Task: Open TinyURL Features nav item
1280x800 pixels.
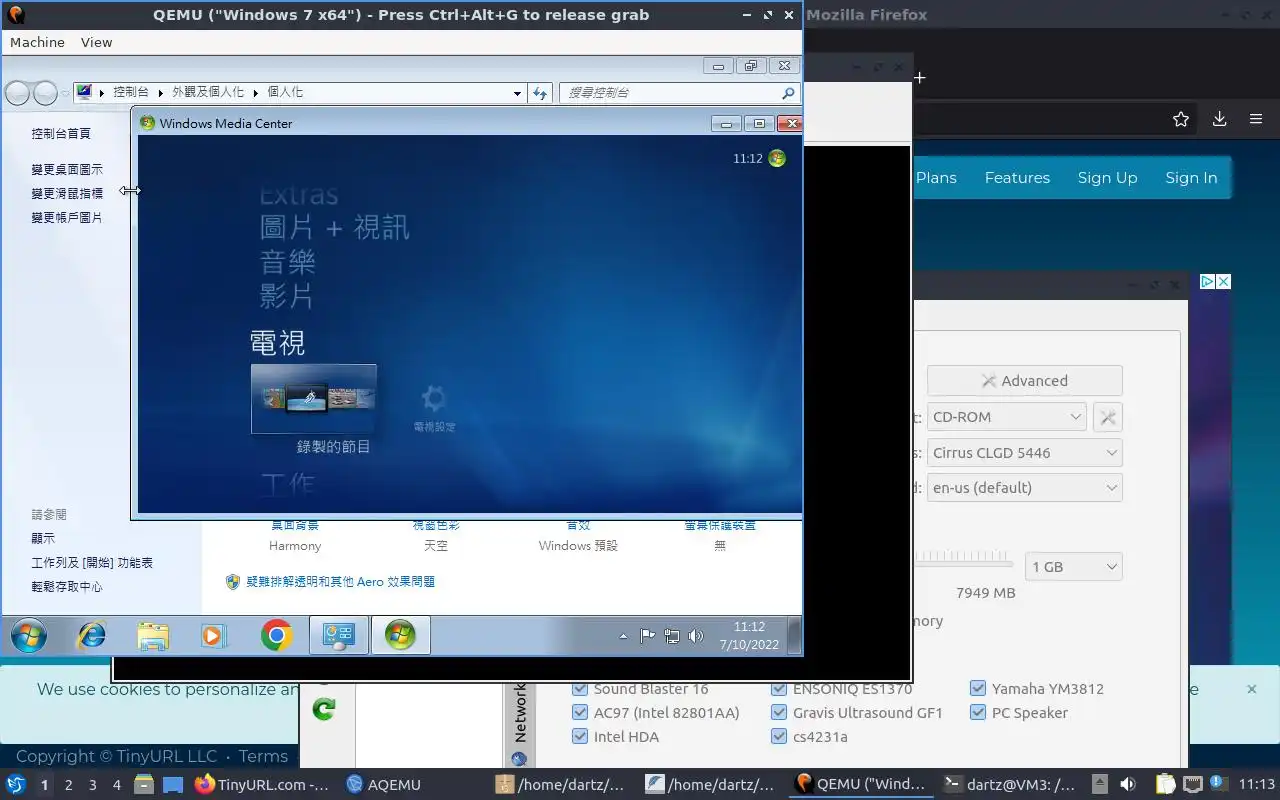Action: pyautogui.click(x=1017, y=177)
